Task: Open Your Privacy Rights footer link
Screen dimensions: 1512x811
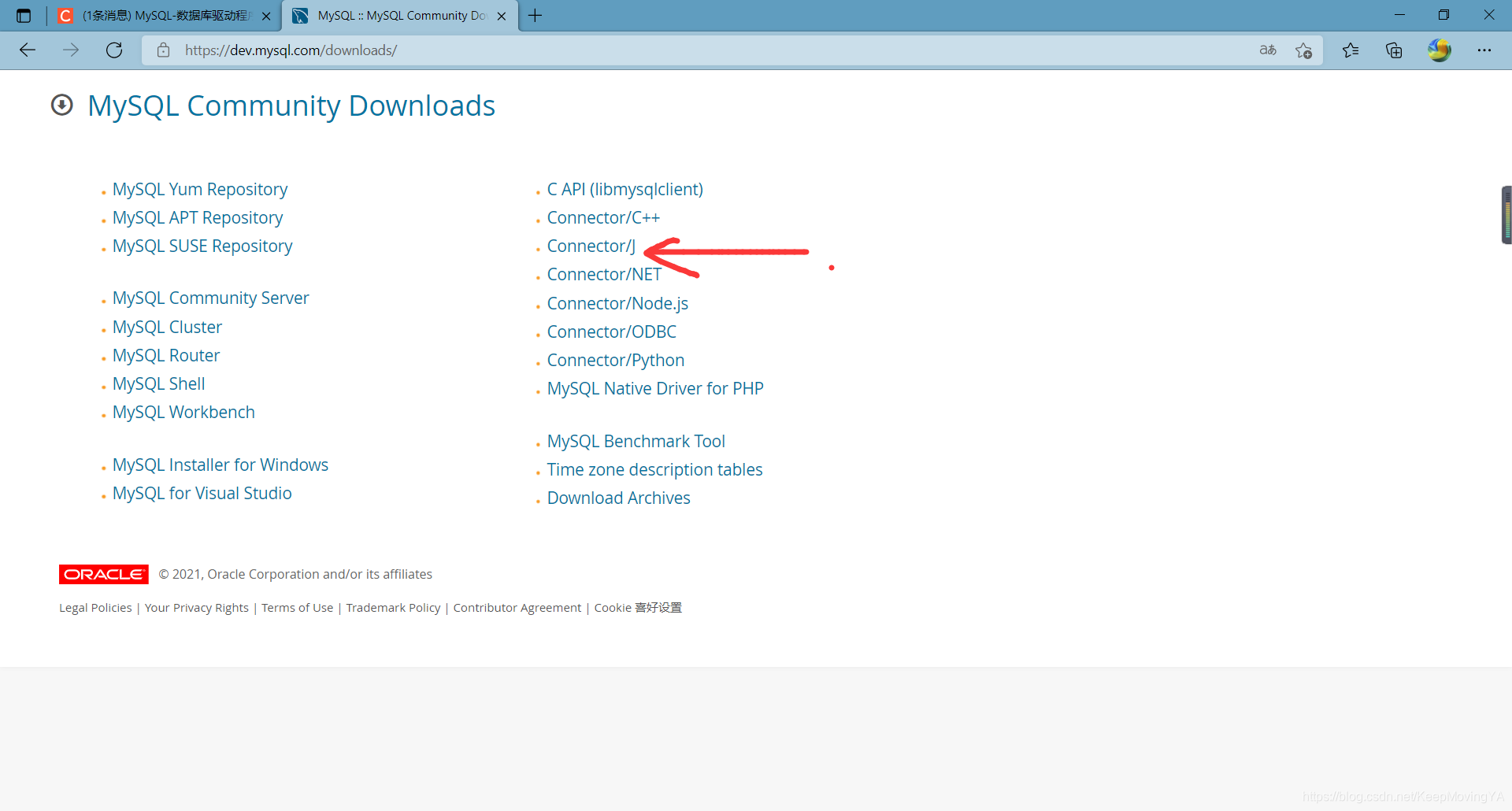Action: [x=197, y=608]
